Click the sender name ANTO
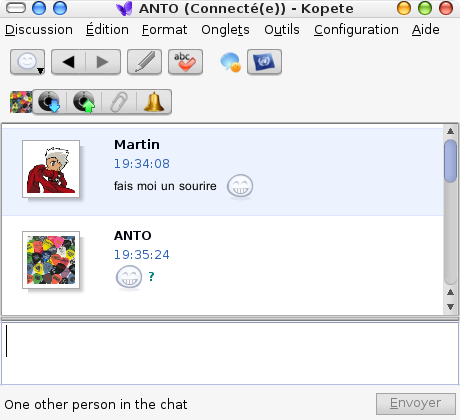 tap(133, 236)
